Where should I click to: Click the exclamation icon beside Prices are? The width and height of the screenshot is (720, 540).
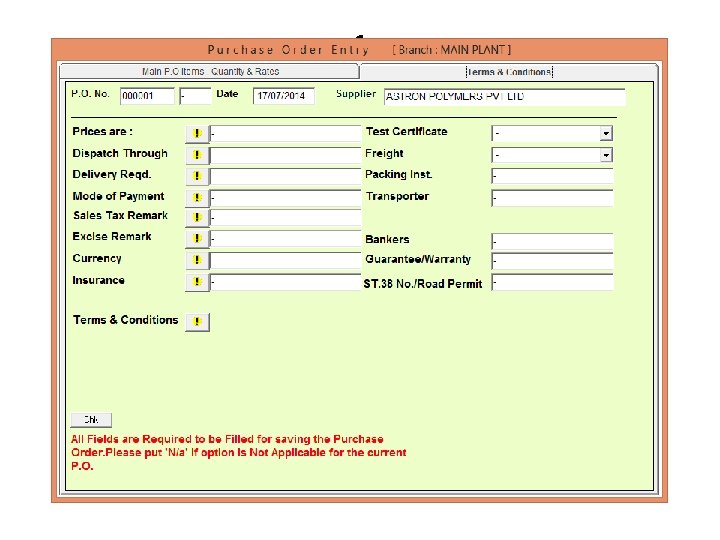click(x=197, y=133)
